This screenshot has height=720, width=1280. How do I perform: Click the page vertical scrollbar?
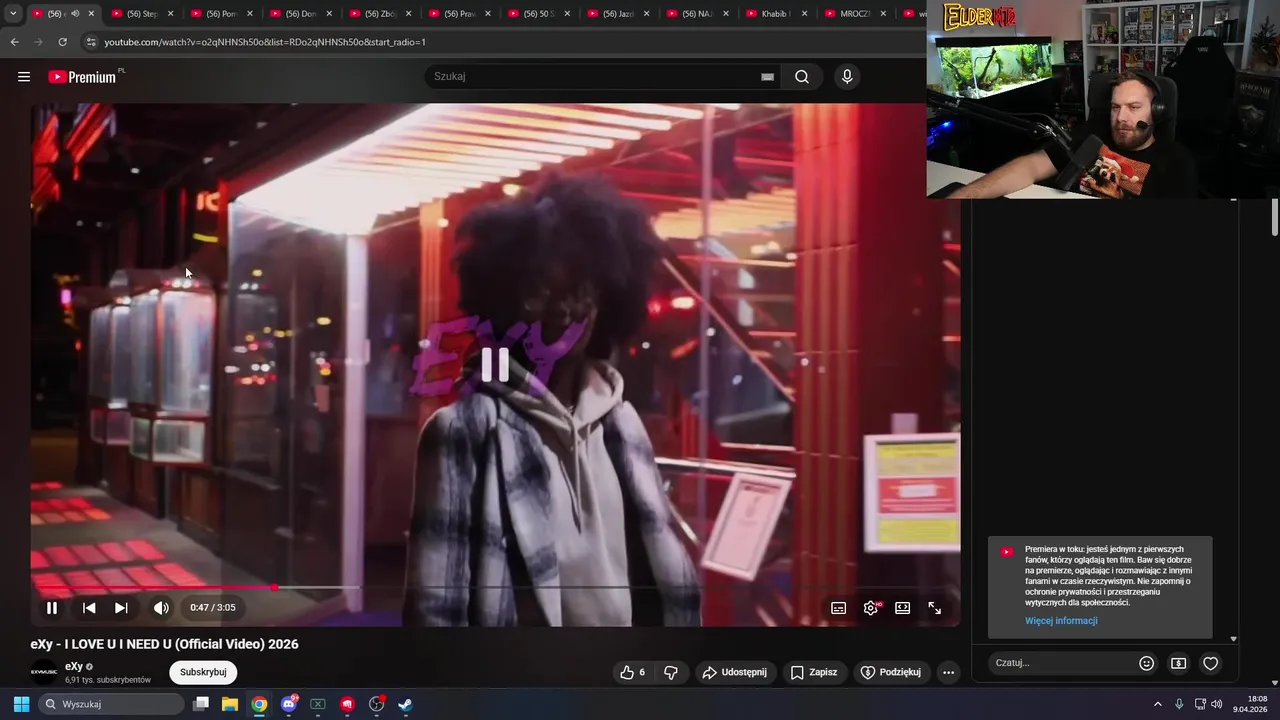click(1275, 218)
